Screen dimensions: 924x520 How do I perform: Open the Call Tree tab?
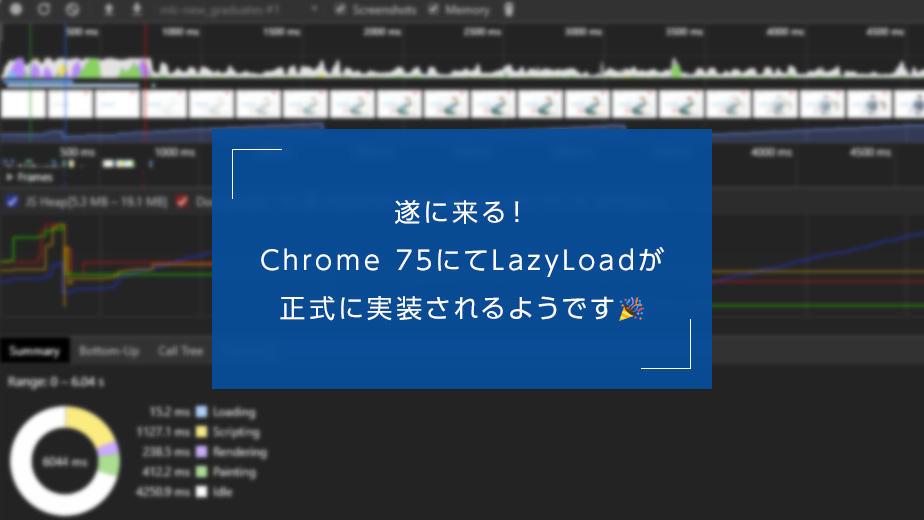click(180, 351)
